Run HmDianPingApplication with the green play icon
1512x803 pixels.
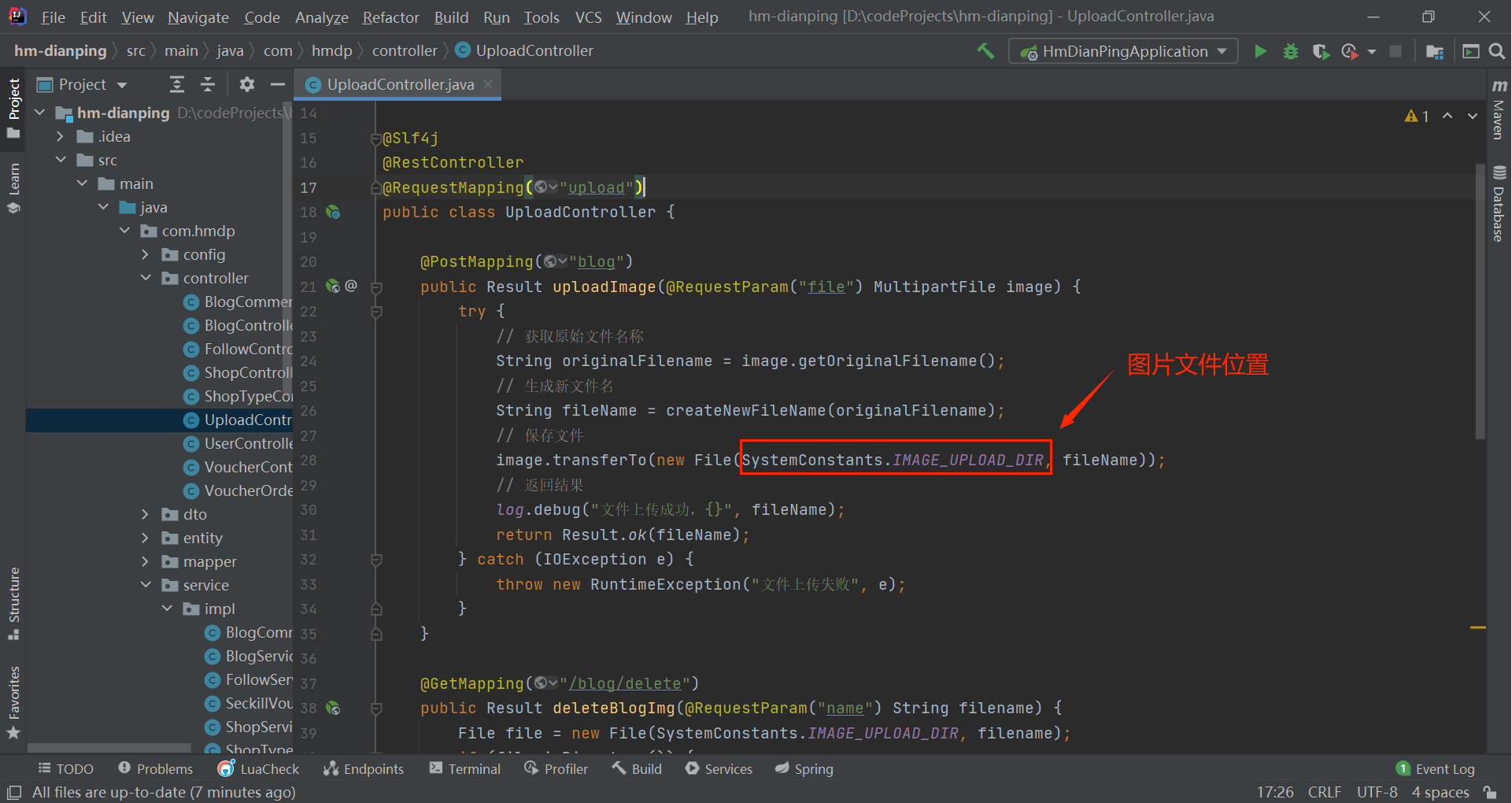(1260, 51)
